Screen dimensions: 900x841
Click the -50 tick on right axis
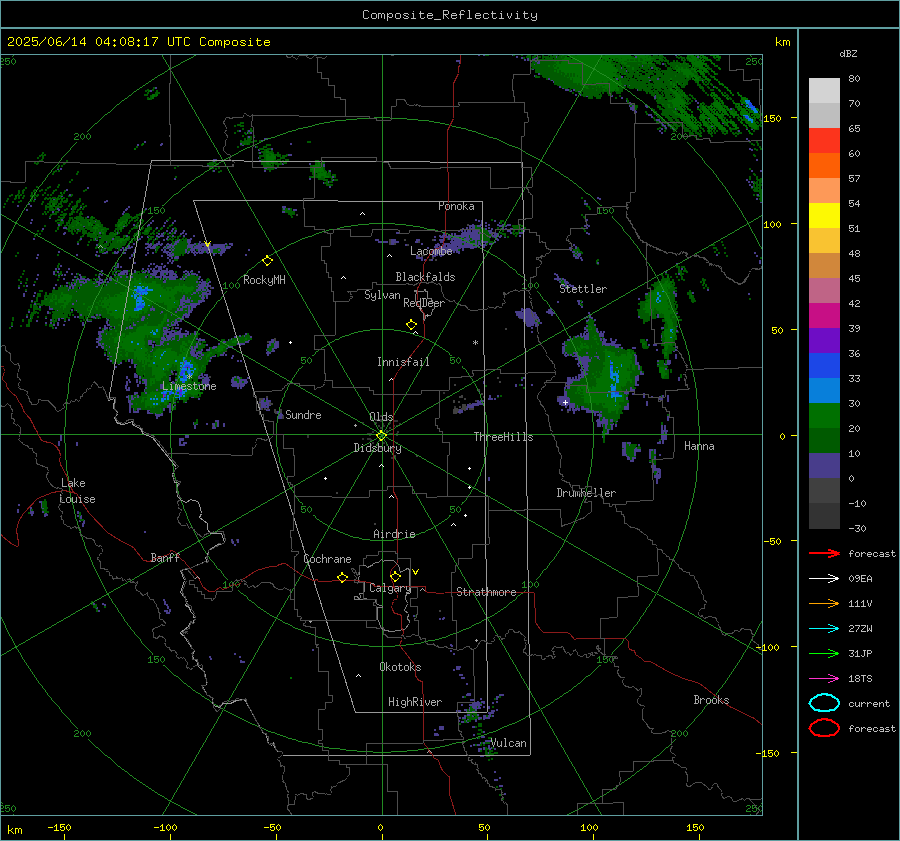[x=771, y=541]
